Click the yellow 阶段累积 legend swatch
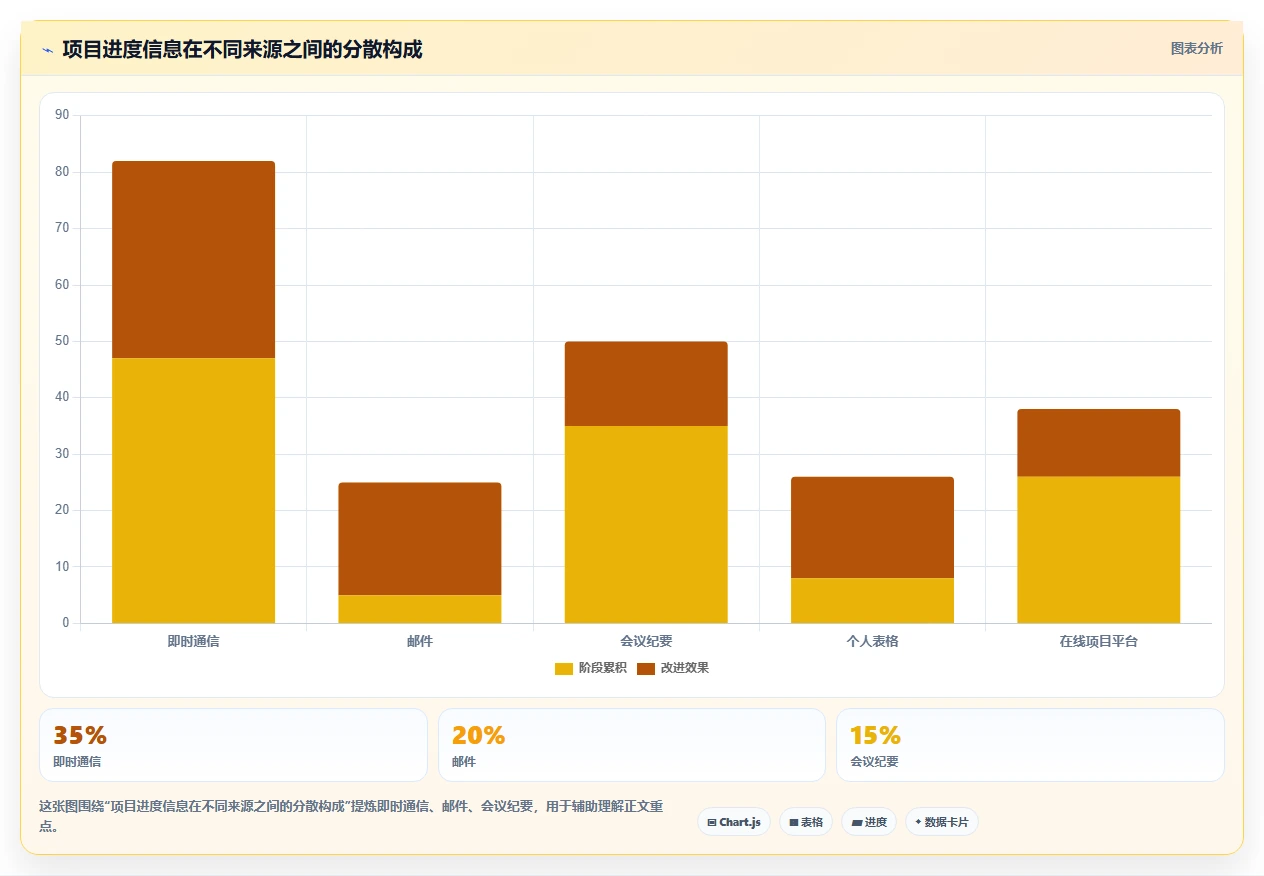 coord(564,668)
